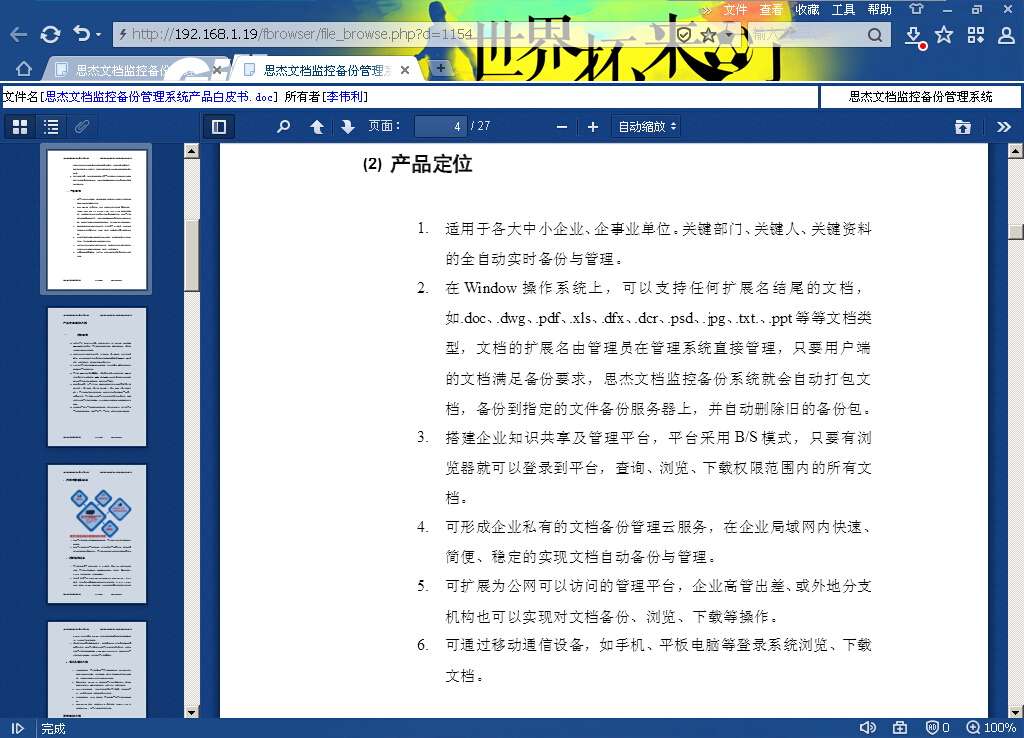Viewport: 1024px width, 738px height.
Task: Select the second page thumbnail
Action: tap(97, 377)
